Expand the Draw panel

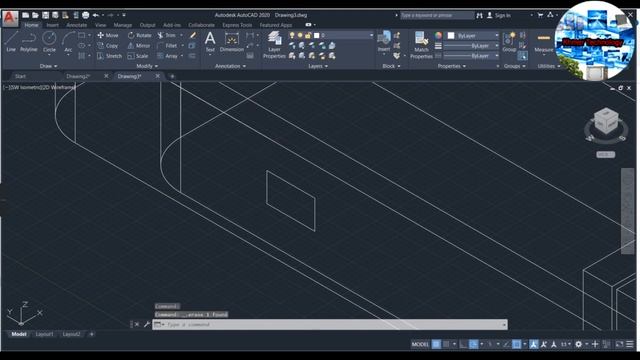(49, 66)
